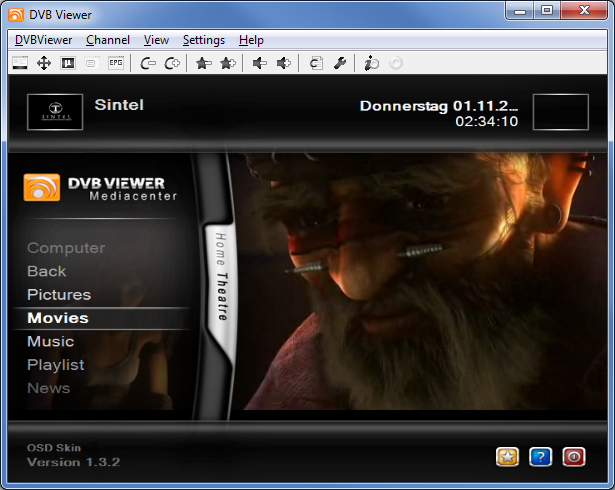
Task: Open the Channel menu
Action: [108, 40]
